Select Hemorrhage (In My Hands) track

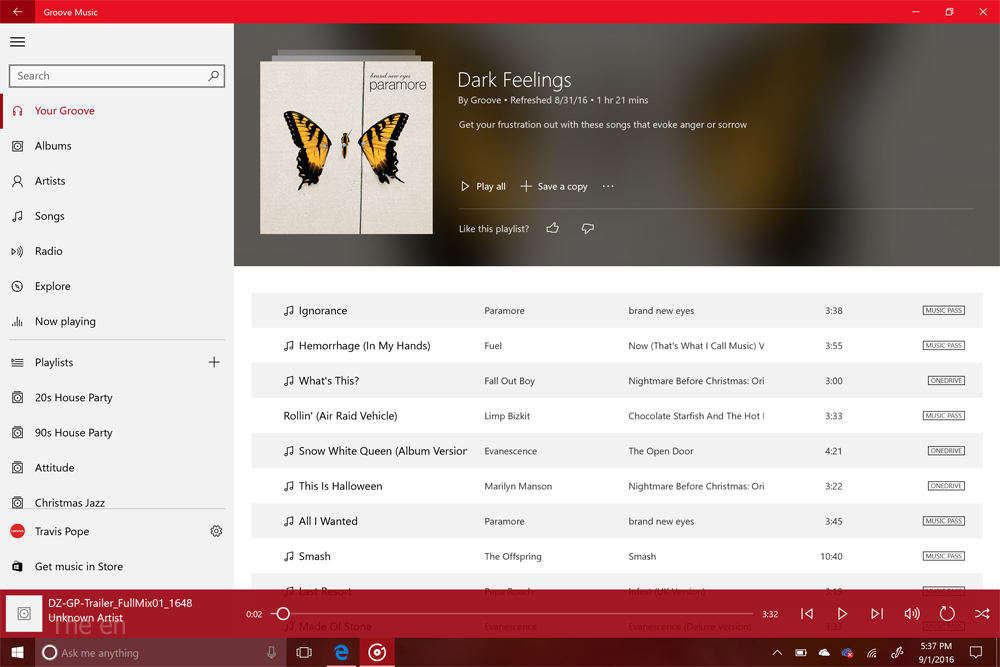[364, 346]
